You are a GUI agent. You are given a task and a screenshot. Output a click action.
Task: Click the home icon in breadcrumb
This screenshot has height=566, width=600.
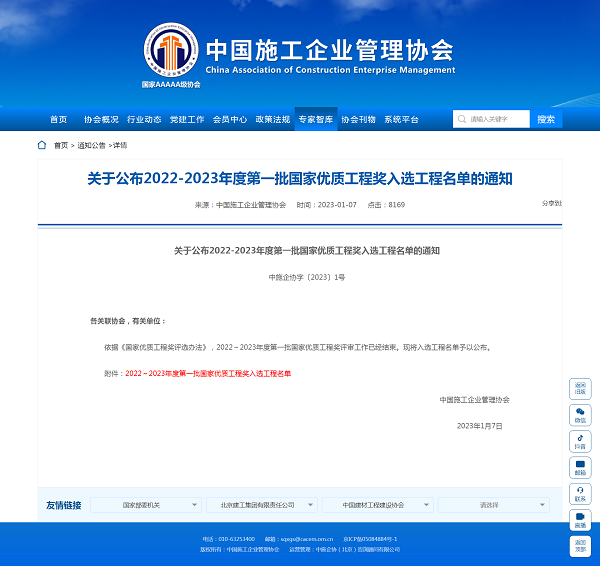coord(42,145)
